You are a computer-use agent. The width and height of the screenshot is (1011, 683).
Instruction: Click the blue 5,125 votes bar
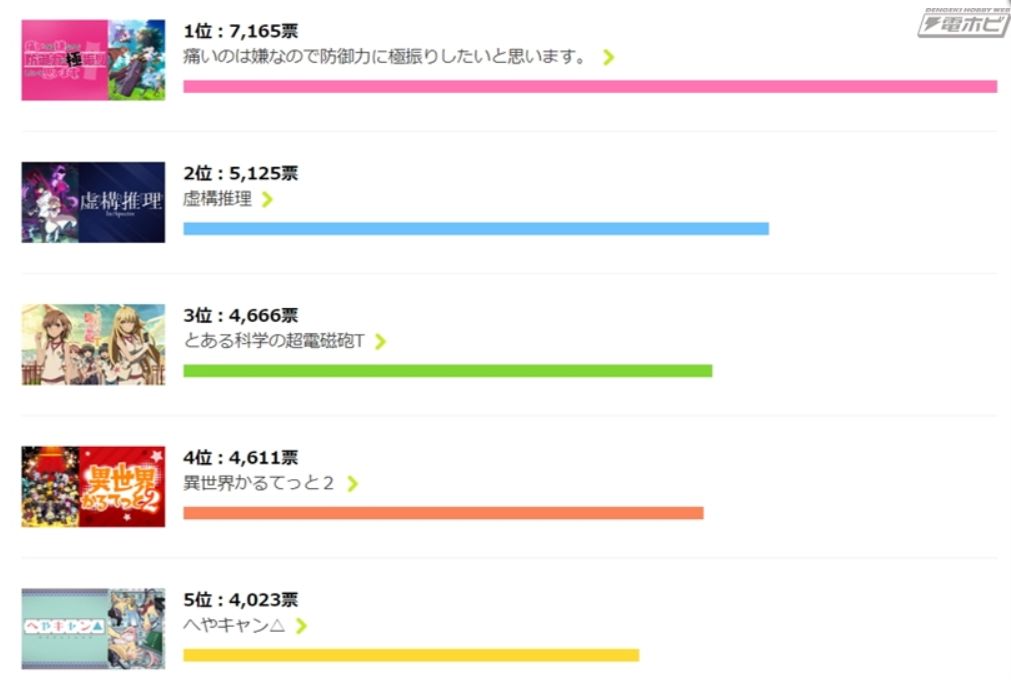click(476, 228)
